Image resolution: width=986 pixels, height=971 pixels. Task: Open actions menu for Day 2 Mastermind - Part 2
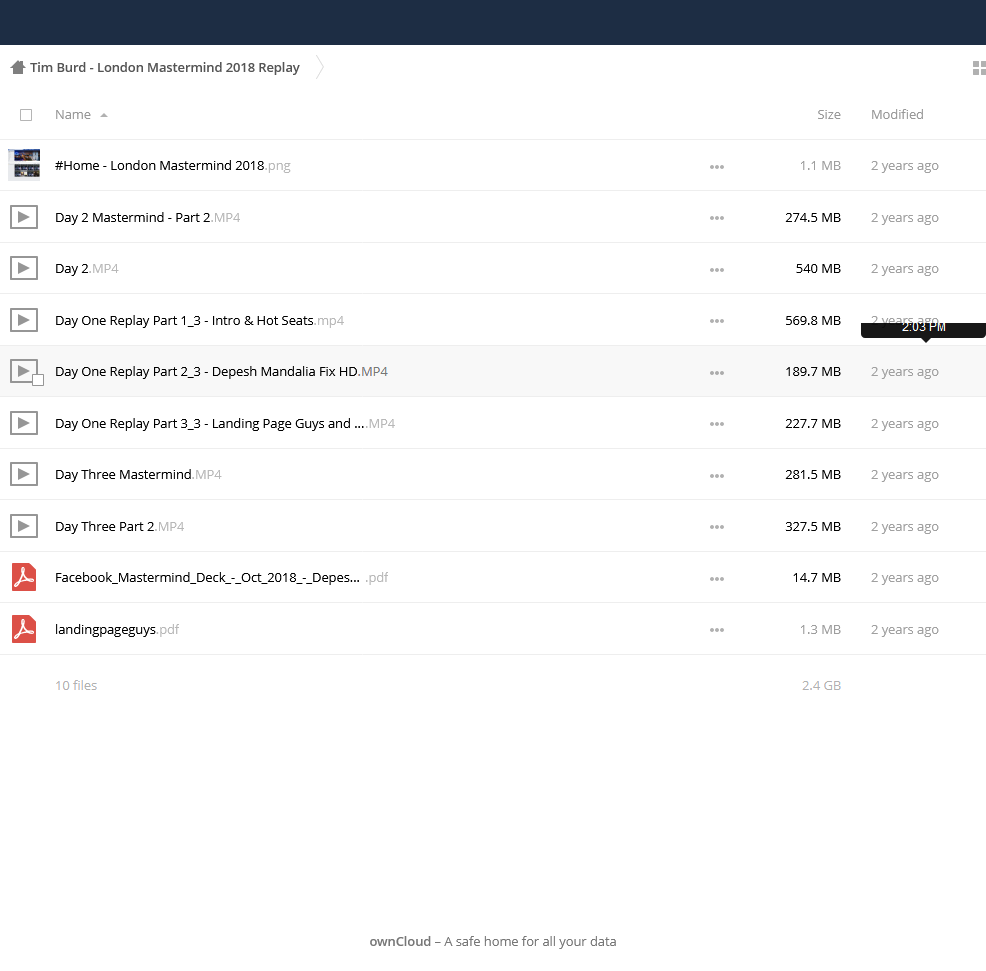tap(717, 218)
